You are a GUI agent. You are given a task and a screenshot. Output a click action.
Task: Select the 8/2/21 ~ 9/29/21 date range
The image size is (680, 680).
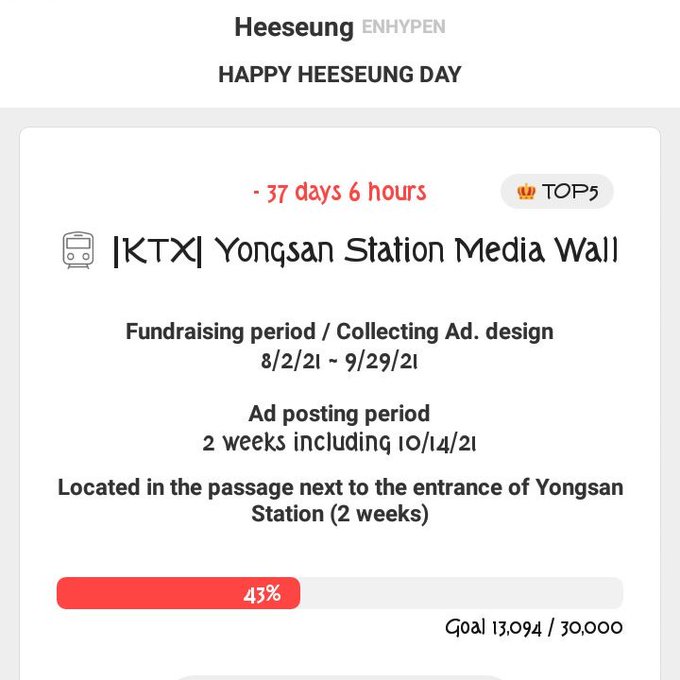tap(339, 361)
